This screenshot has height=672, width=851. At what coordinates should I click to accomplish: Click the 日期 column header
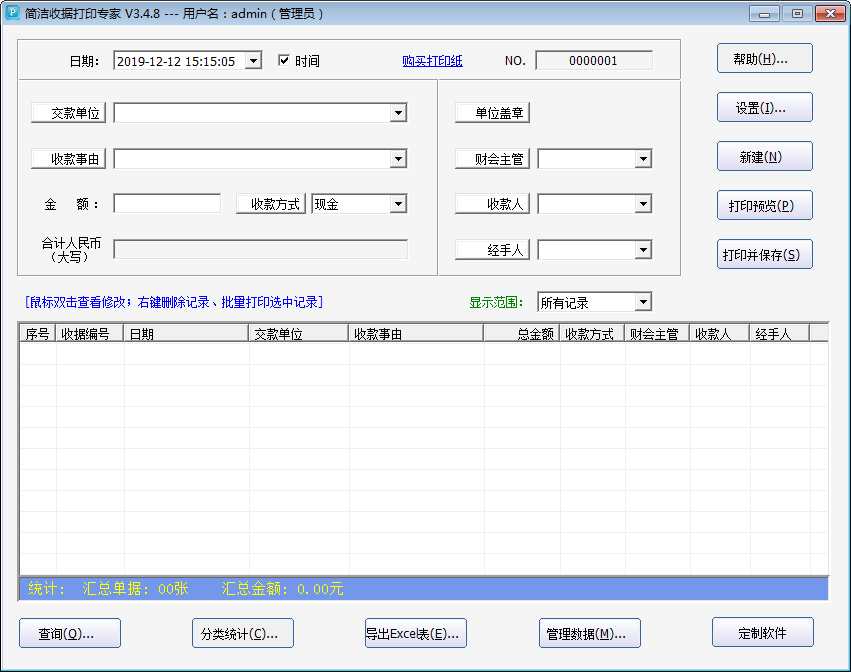tap(186, 333)
